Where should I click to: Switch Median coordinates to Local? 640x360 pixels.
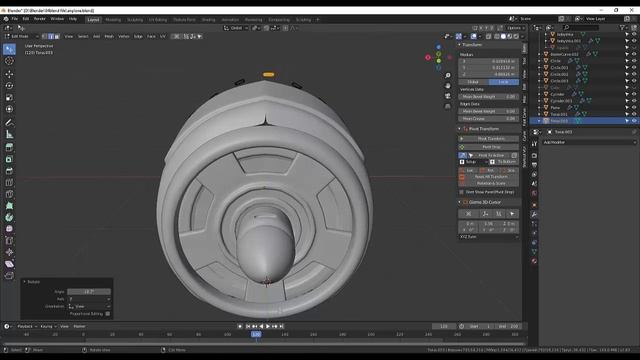tap(504, 82)
